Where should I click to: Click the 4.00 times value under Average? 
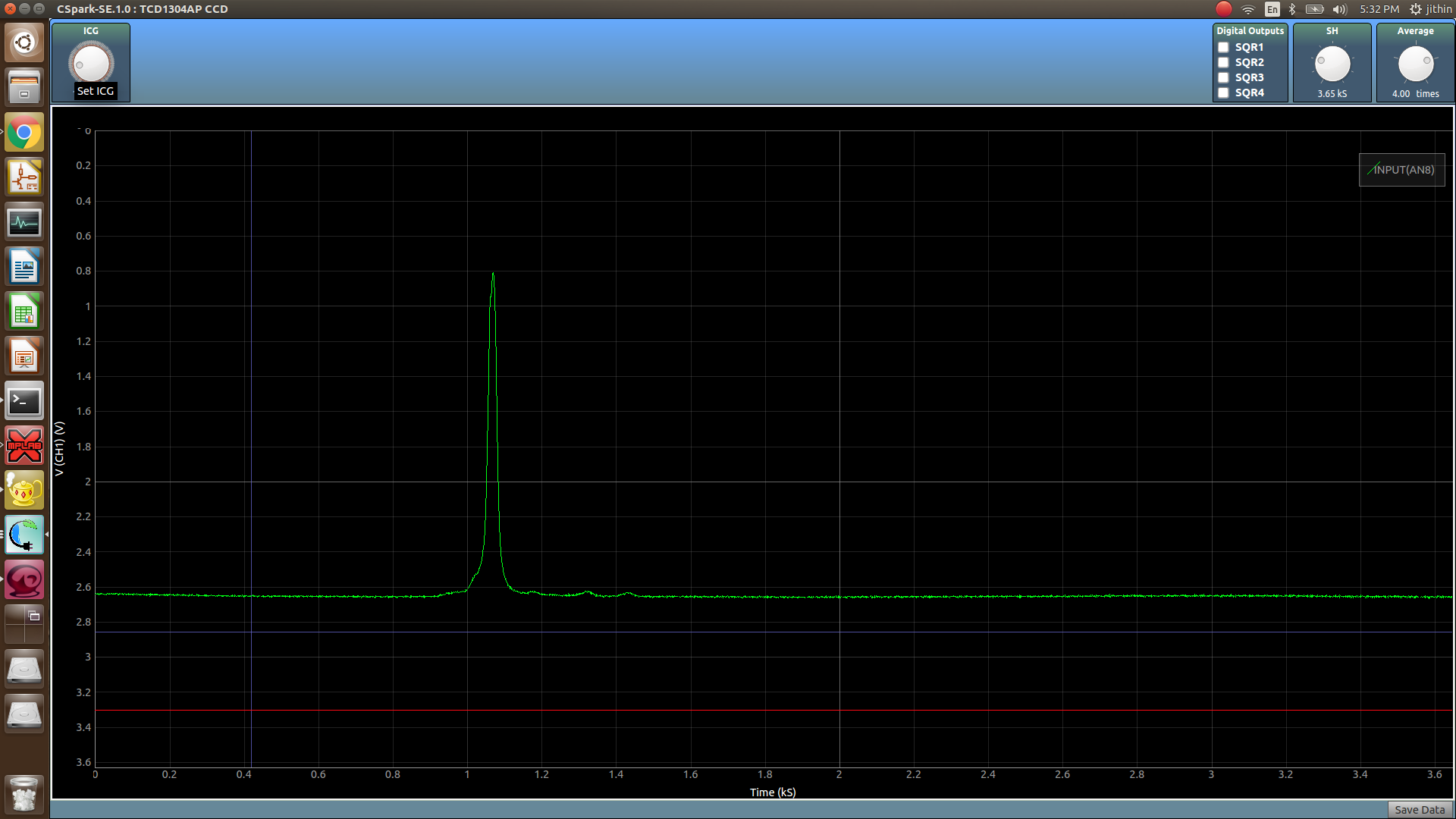[1415, 94]
